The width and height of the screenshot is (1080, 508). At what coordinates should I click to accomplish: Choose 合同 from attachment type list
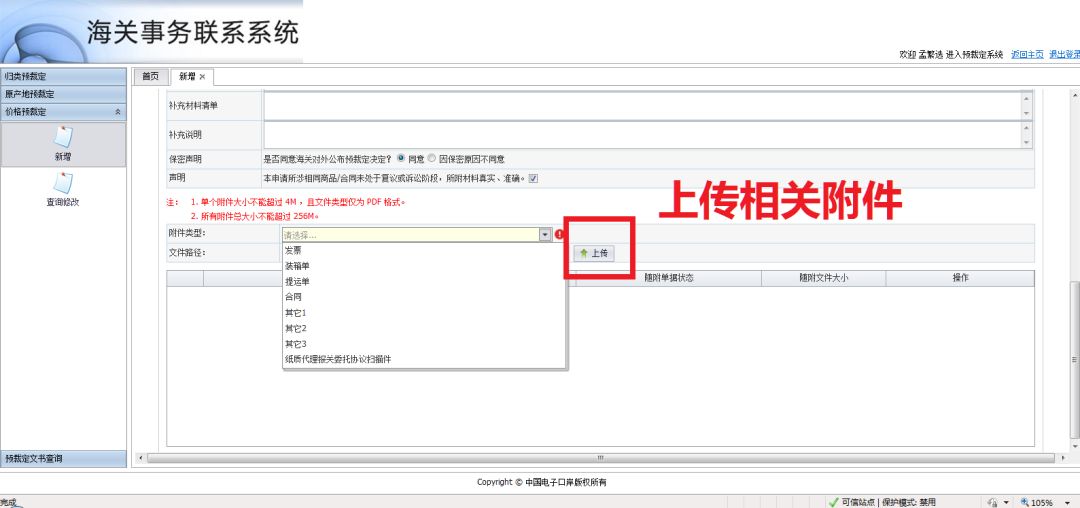point(425,297)
